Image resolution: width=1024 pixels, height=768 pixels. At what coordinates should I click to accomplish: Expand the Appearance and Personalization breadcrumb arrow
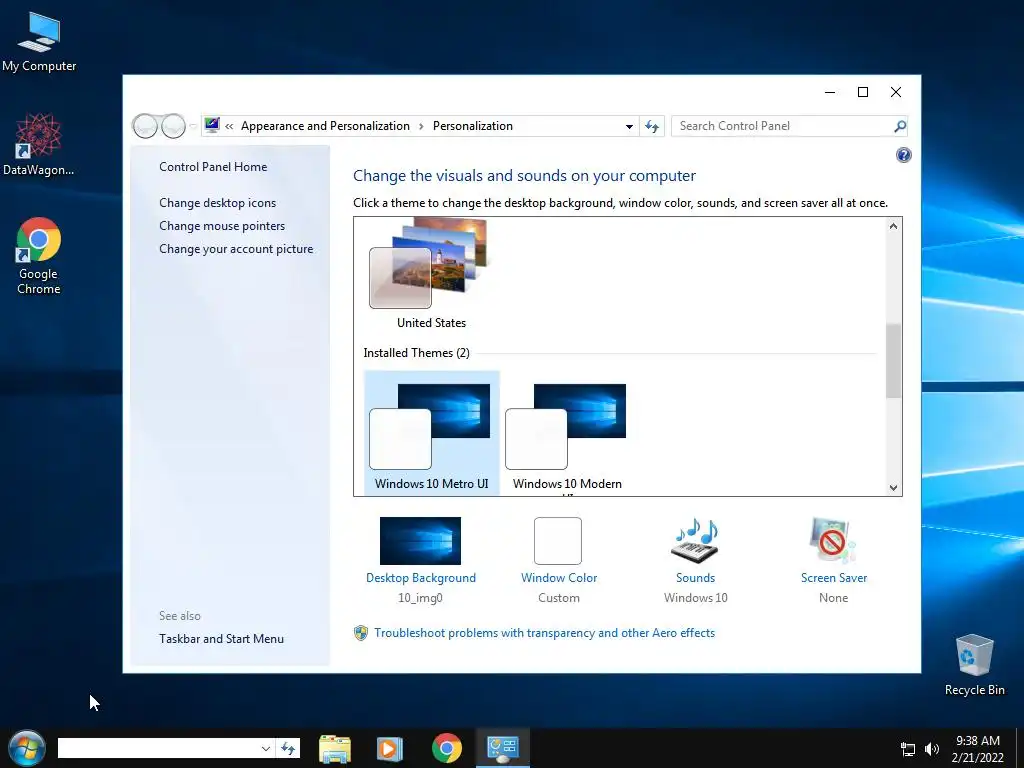pyautogui.click(x=421, y=126)
